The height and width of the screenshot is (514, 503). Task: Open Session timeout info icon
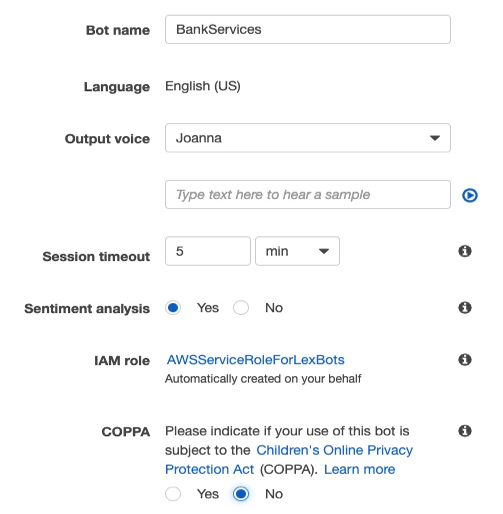point(465,251)
